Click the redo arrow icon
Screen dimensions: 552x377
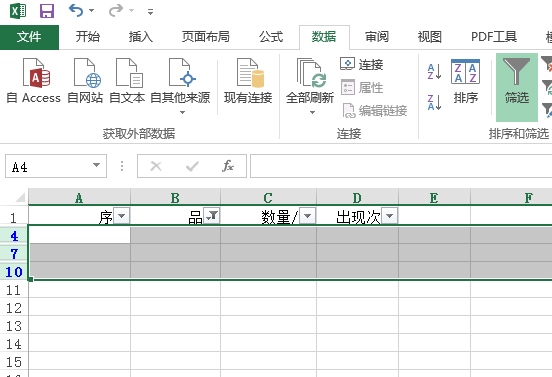point(115,11)
